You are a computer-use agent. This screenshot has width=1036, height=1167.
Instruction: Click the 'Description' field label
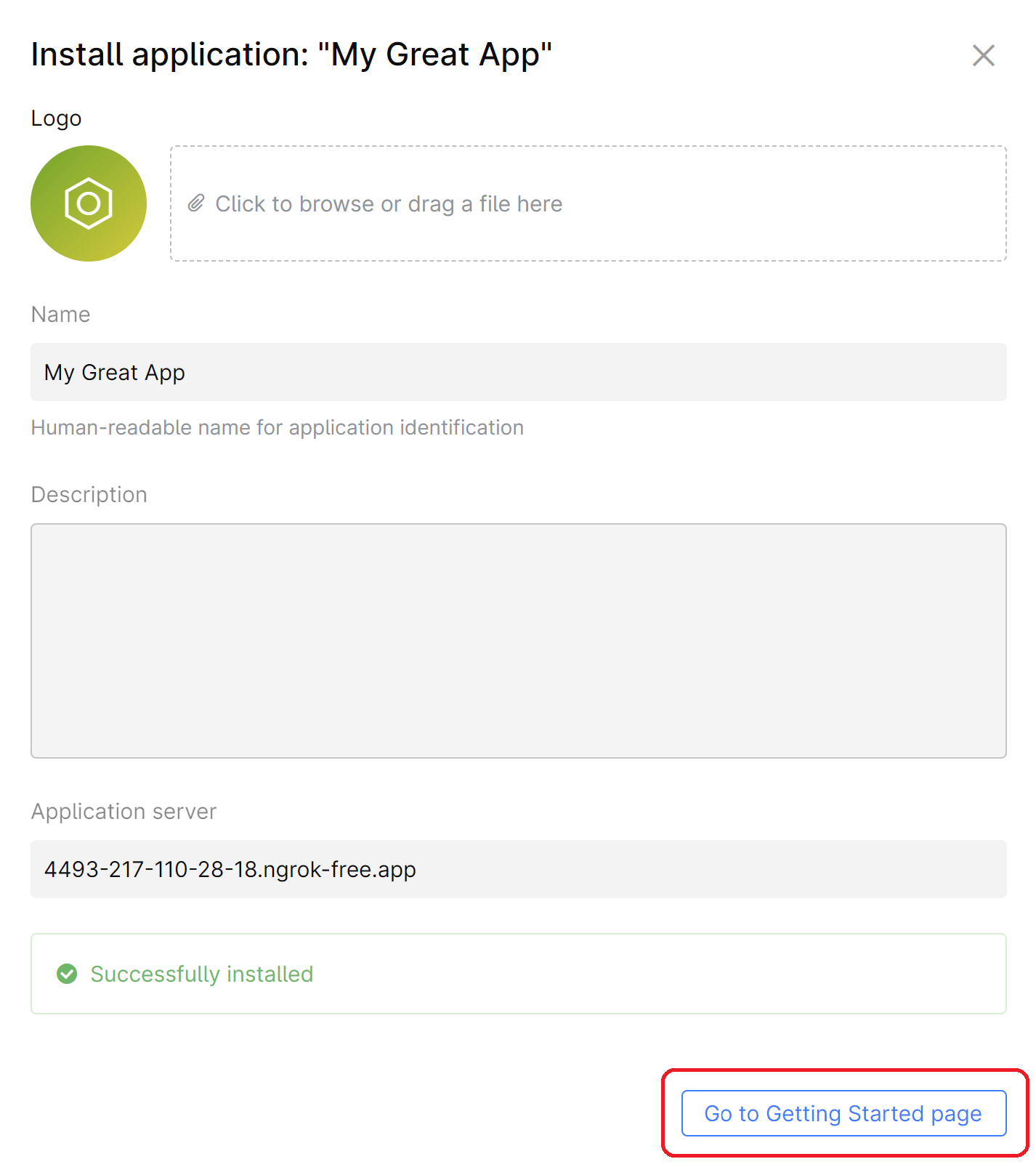pyautogui.click(x=89, y=495)
